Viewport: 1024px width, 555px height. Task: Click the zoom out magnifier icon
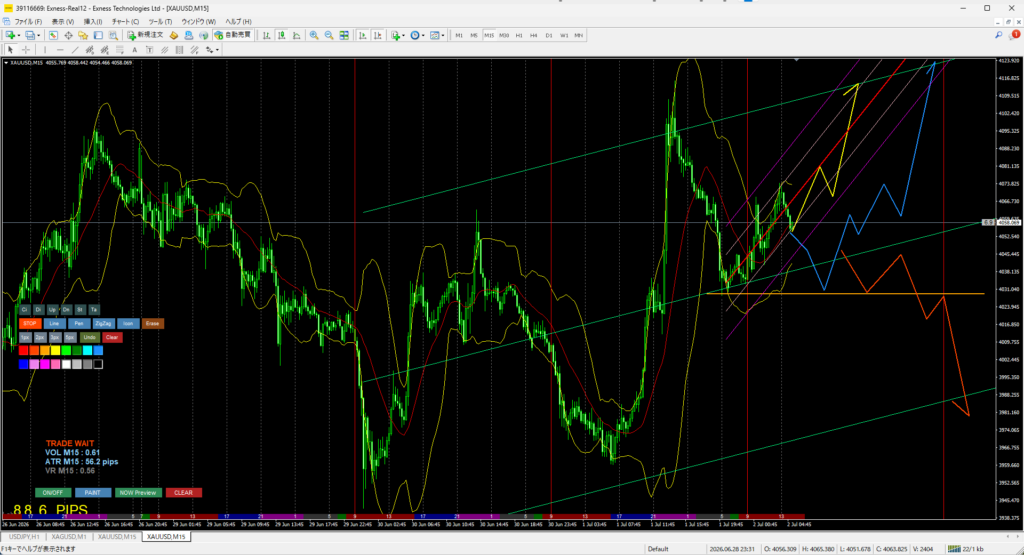(x=329, y=35)
